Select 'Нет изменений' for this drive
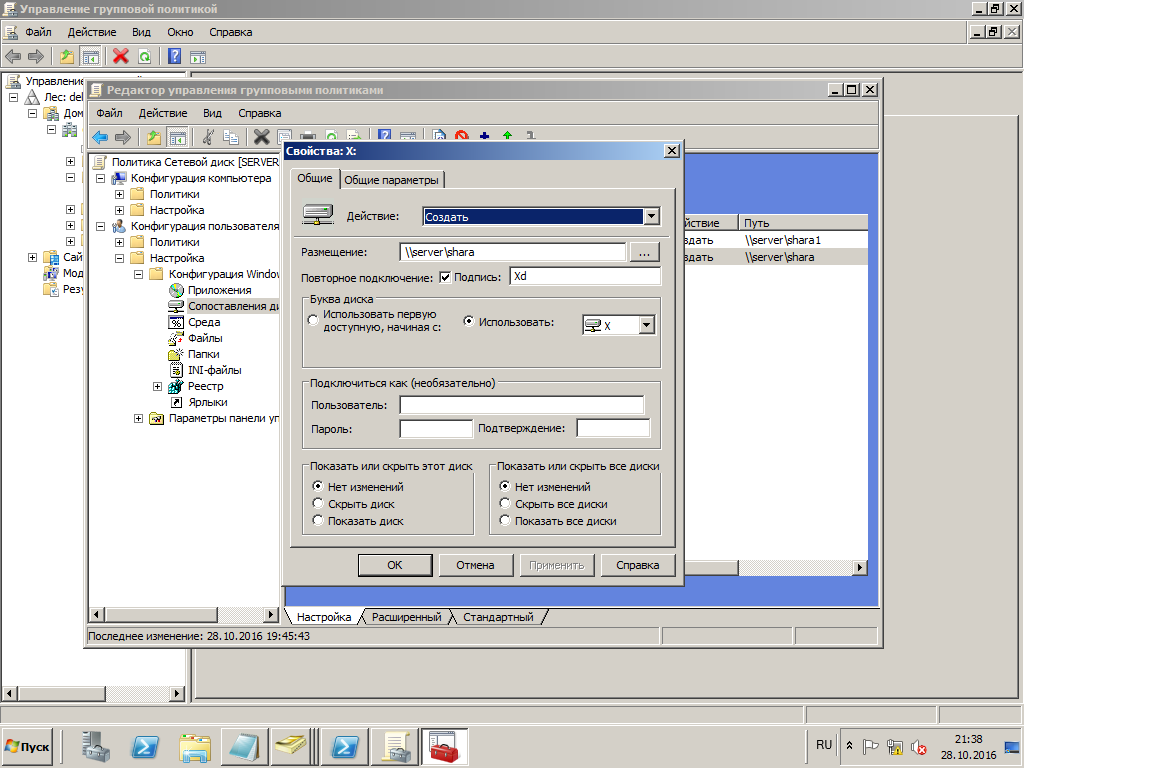1152x768 pixels. click(x=317, y=486)
